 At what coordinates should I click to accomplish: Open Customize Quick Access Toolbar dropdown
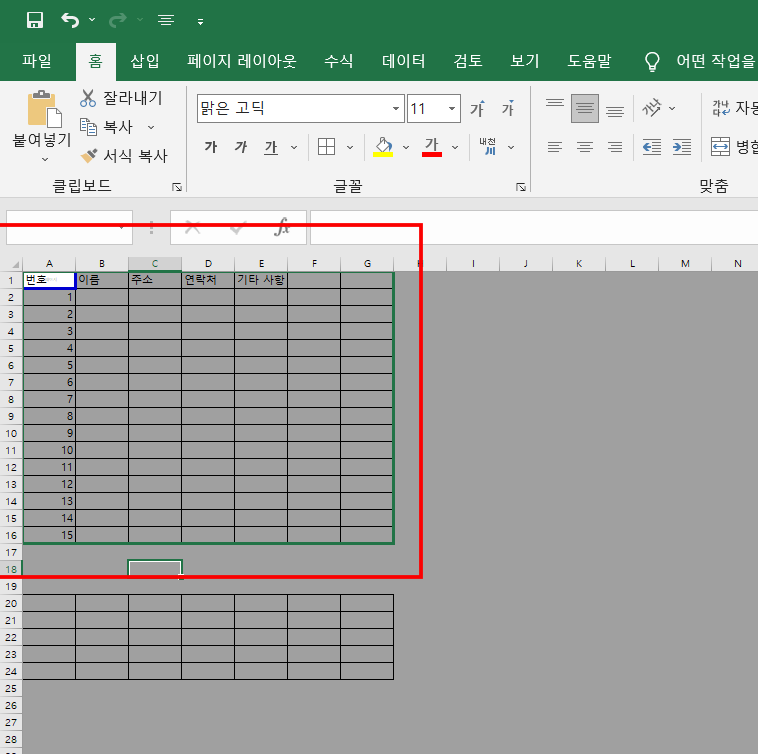pyautogui.click(x=200, y=21)
